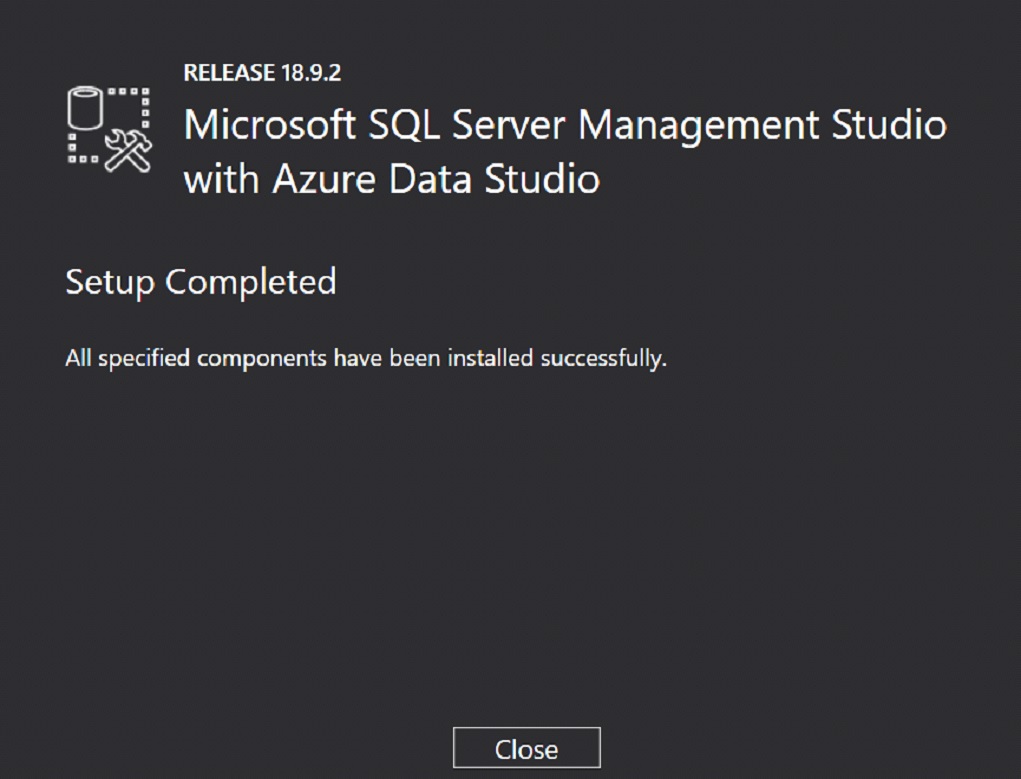The width and height of the screenshot is (1021, 779).
Task: Click the word 'RELEASE' above the title
Action: tap(229, 73)
